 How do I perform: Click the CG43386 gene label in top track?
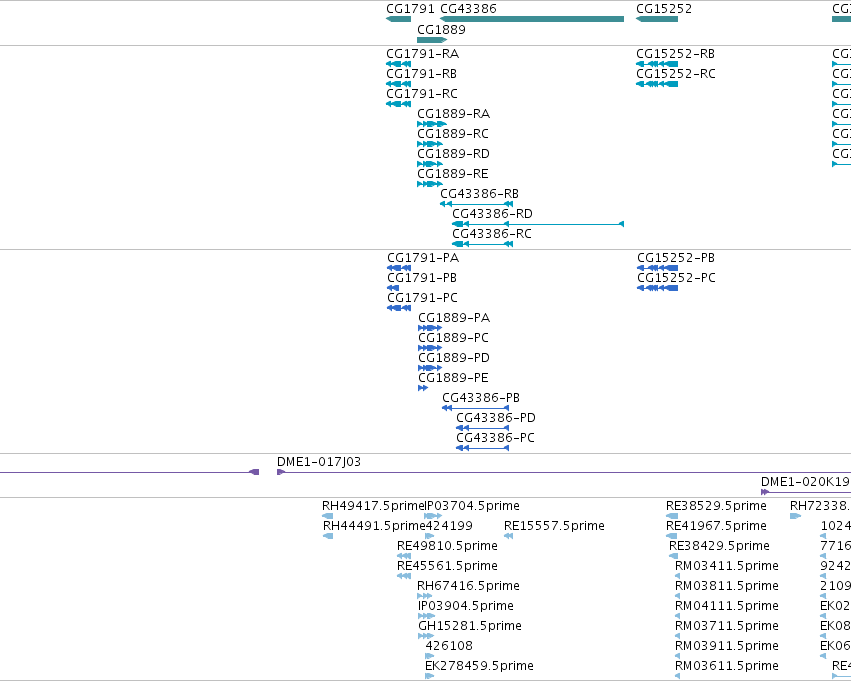click(468, 9)
